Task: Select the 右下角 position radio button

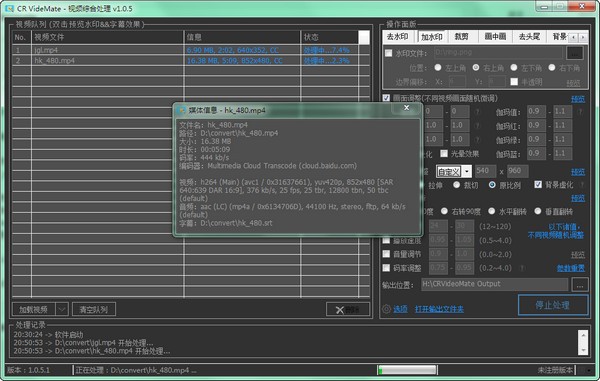Action: click(552, 68)
